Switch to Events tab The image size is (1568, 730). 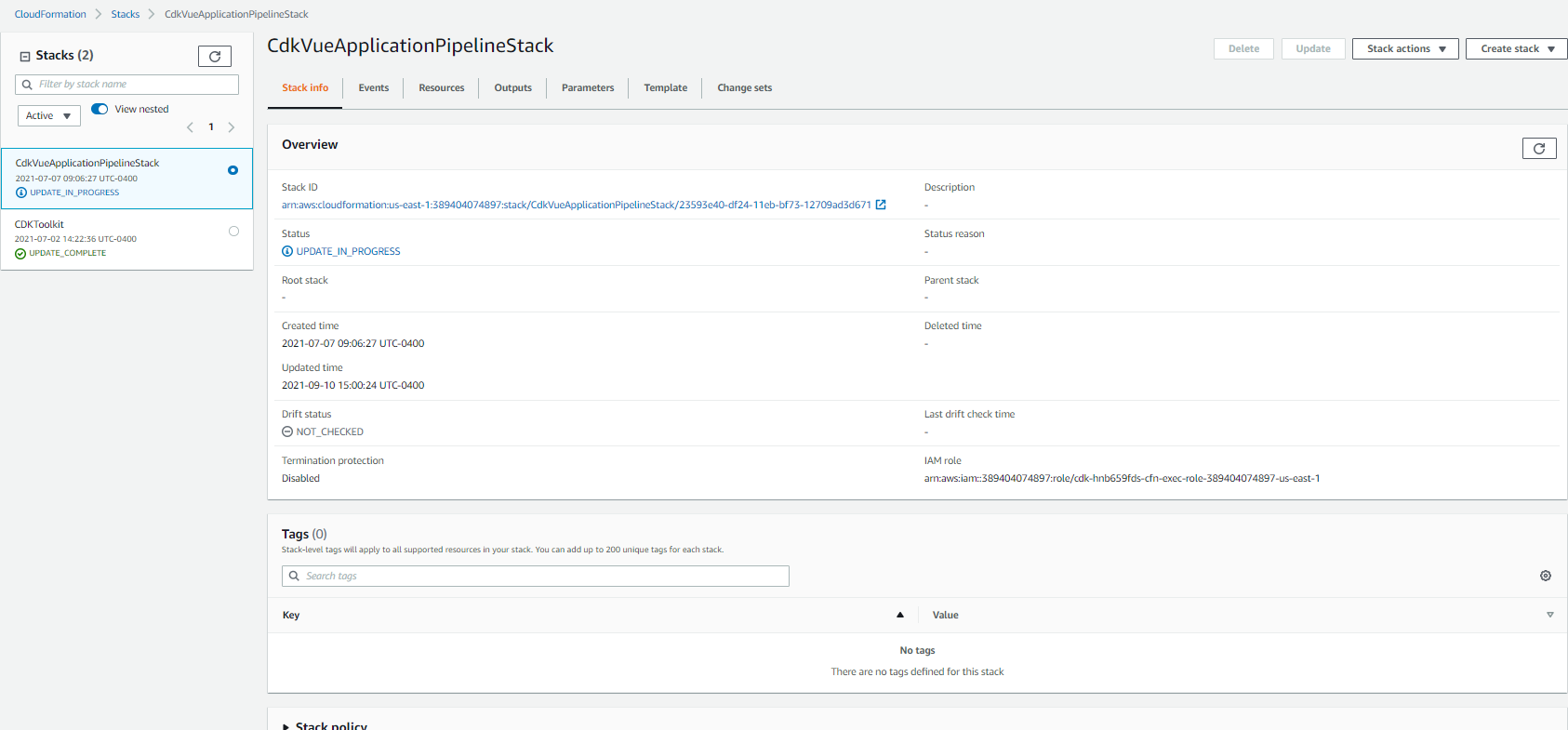(x=374, y=88)
